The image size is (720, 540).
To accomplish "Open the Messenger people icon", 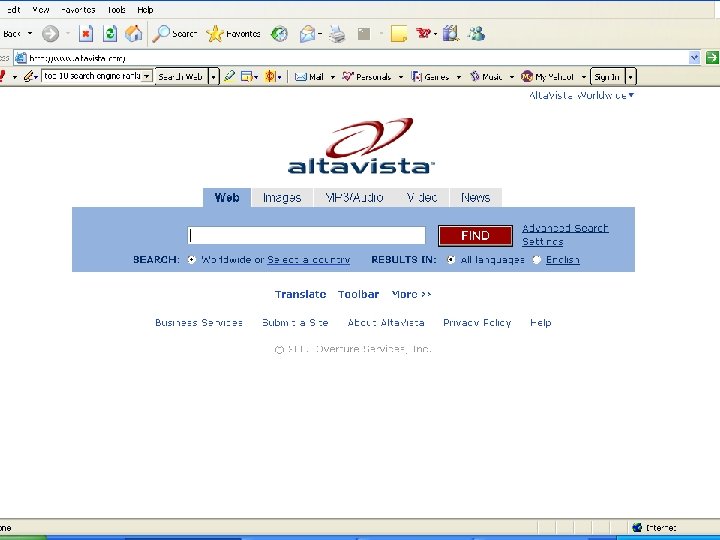I will (477, 34).
